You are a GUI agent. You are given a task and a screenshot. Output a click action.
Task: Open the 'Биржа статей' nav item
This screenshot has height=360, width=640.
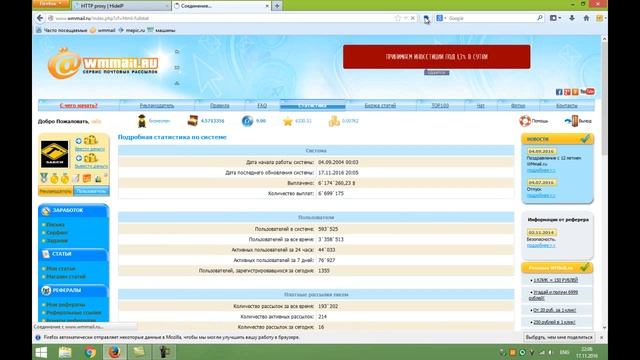[x=380, y=105]
